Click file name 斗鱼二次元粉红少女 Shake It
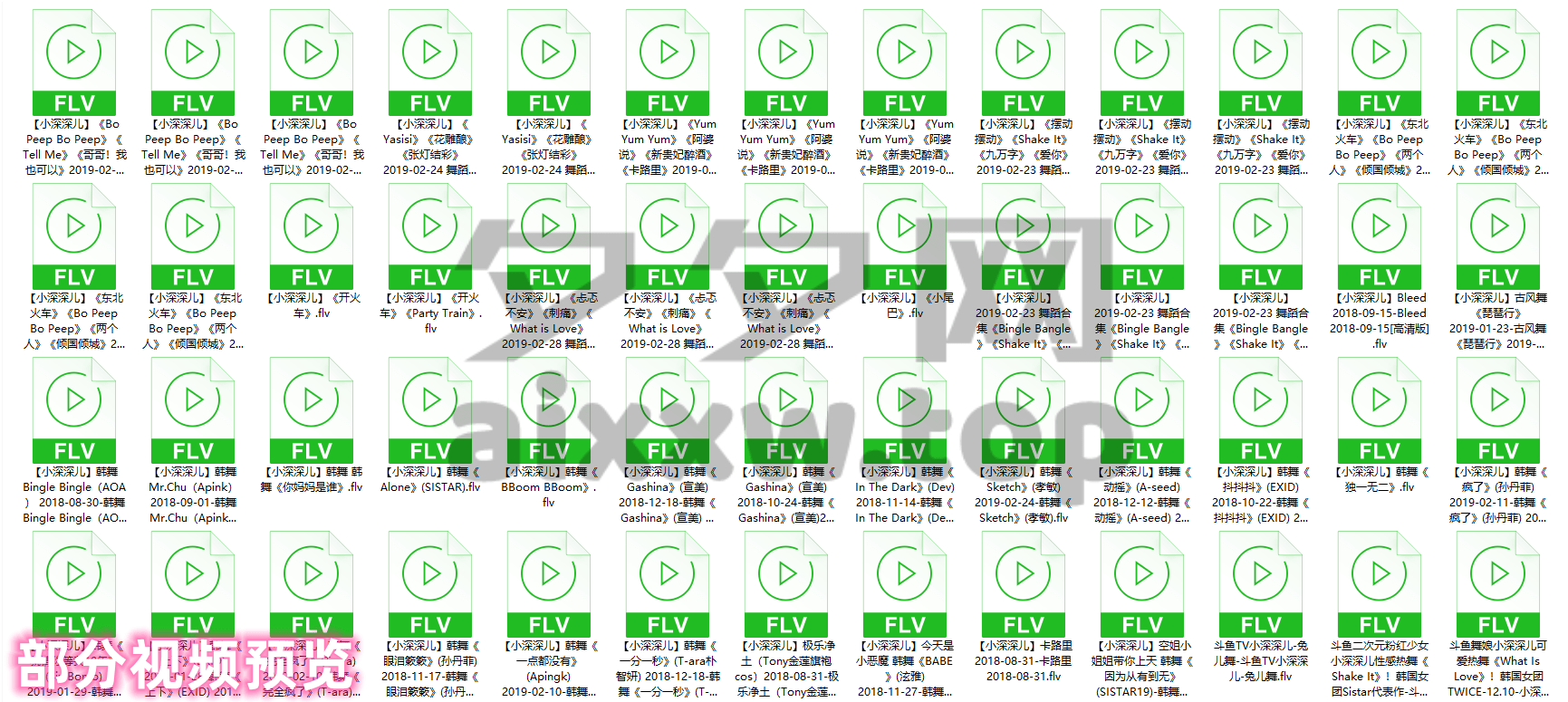This screenshot has height=702, width=1568. 1380,668
